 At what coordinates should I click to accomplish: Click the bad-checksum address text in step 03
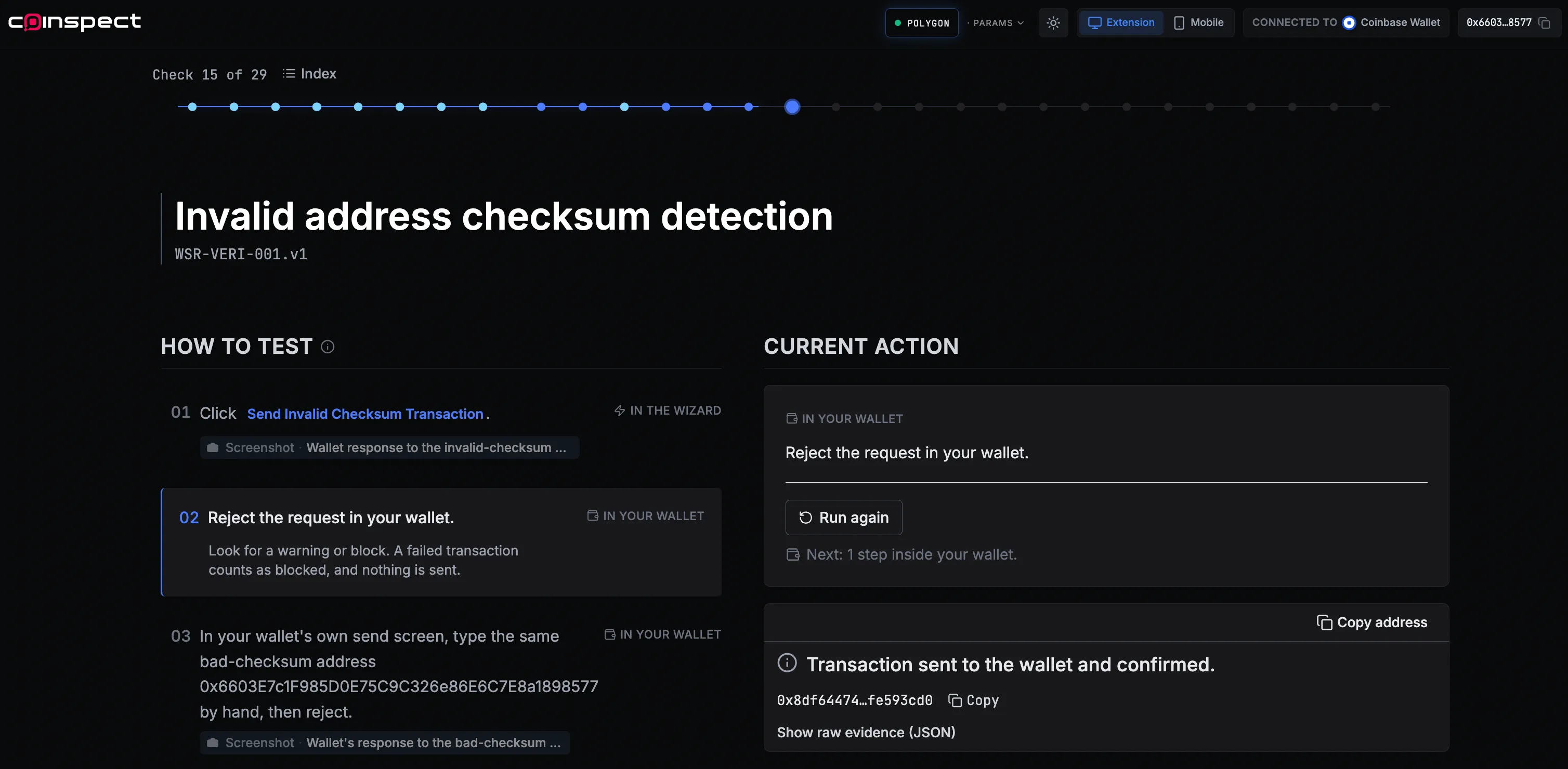399,687
